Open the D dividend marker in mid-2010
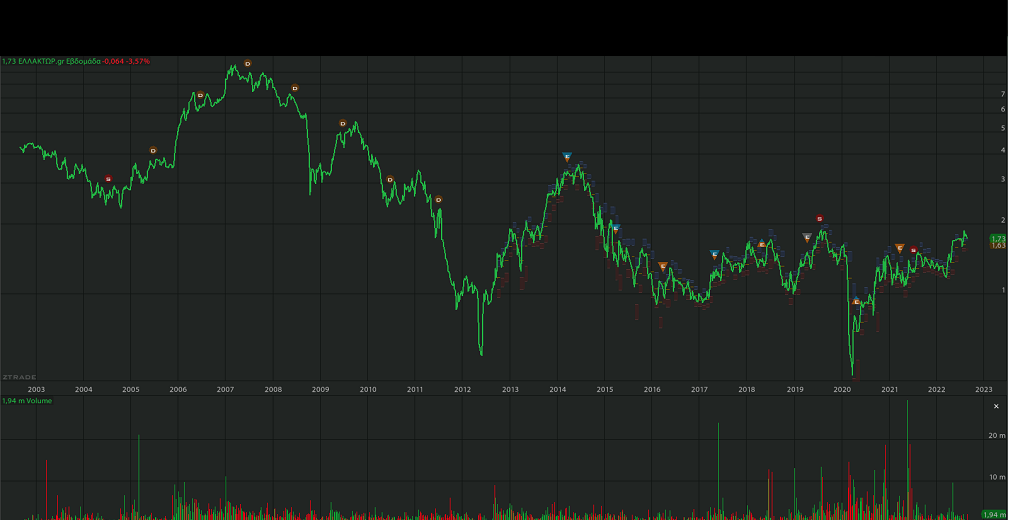Viewport: 1009px width, 520px height. (x=390, y=180)
